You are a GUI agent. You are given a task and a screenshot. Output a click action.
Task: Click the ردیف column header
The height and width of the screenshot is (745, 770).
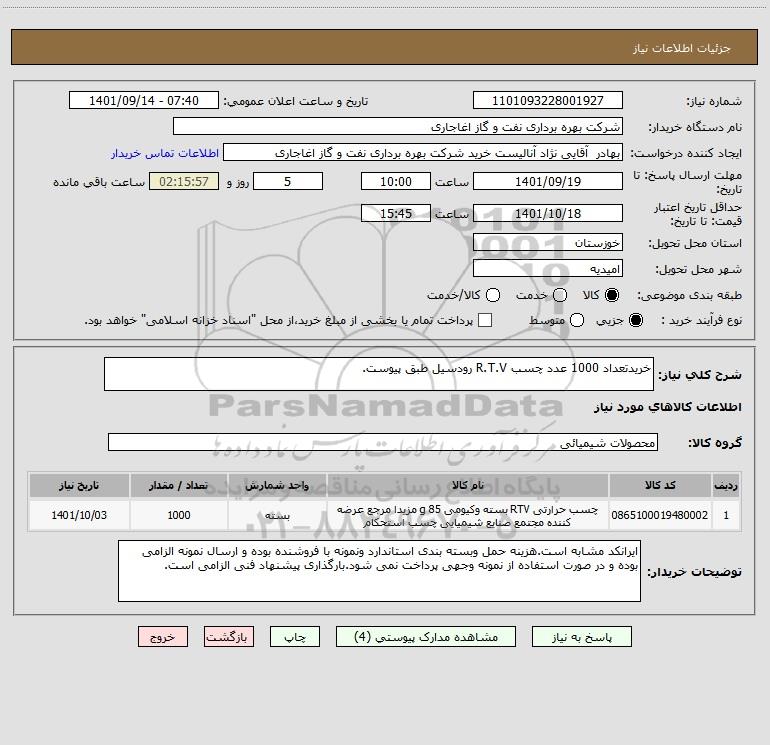pyautogui.click(x=726, y=485)
